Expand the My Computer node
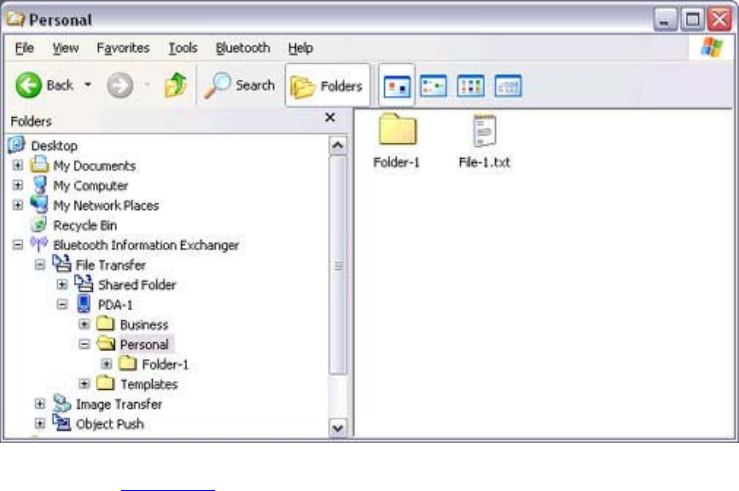The image size is (739, 491). (x=17, y=185)
